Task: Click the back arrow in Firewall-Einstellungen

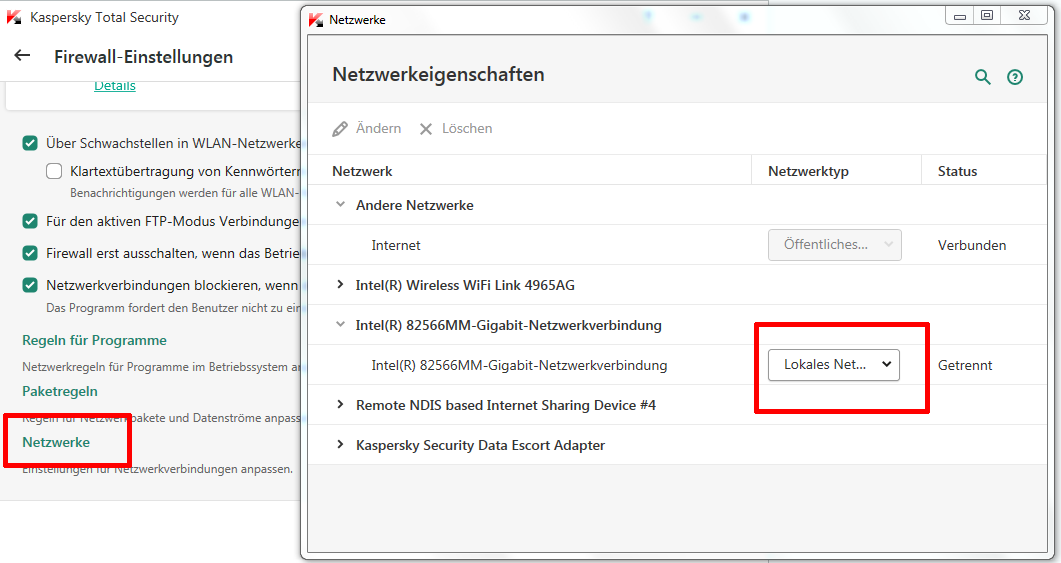Action: pyautogui.click(x=22, y=55)
